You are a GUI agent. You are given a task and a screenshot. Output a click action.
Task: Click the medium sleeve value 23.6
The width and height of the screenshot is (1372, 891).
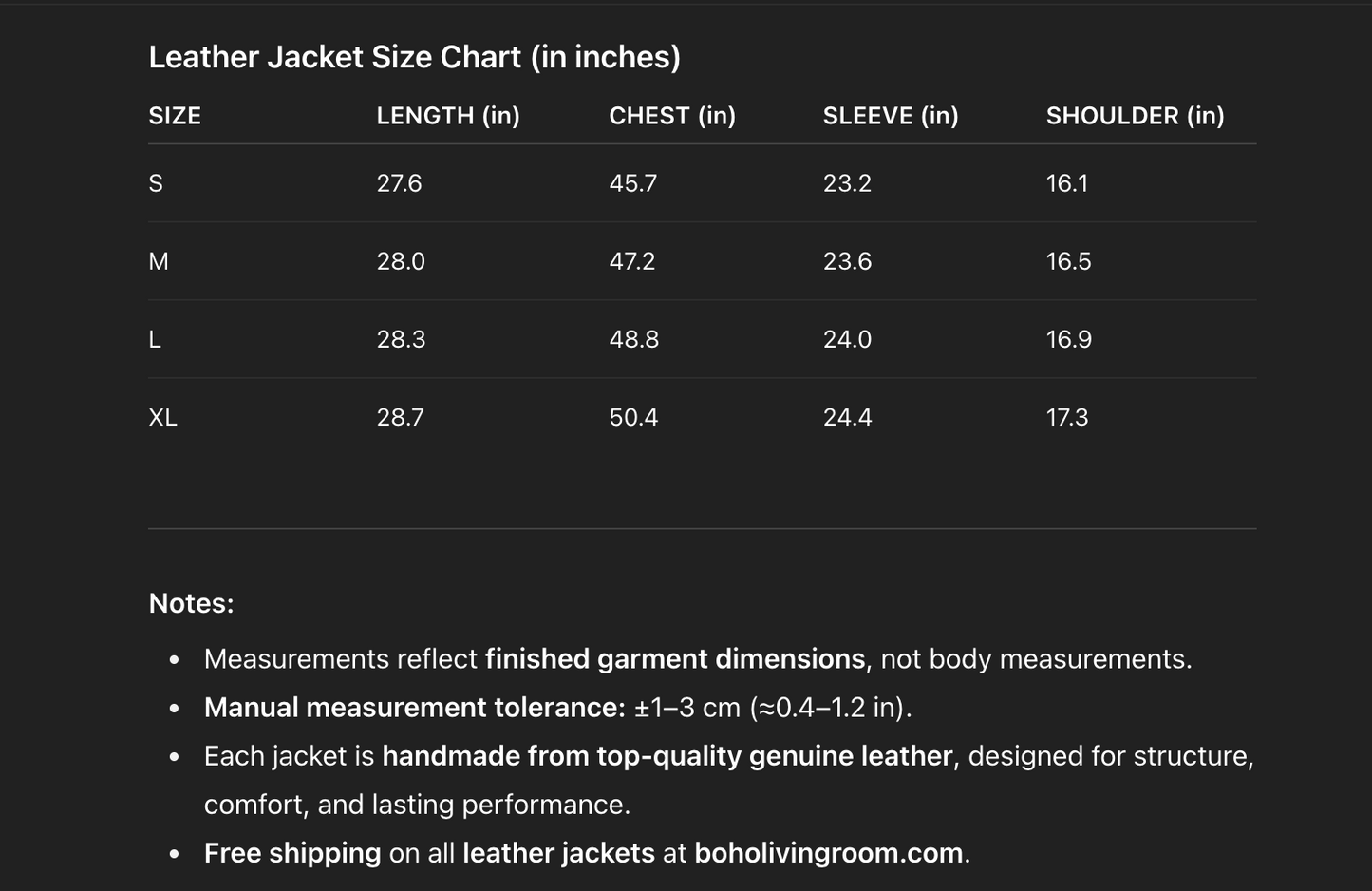point(847,261)
